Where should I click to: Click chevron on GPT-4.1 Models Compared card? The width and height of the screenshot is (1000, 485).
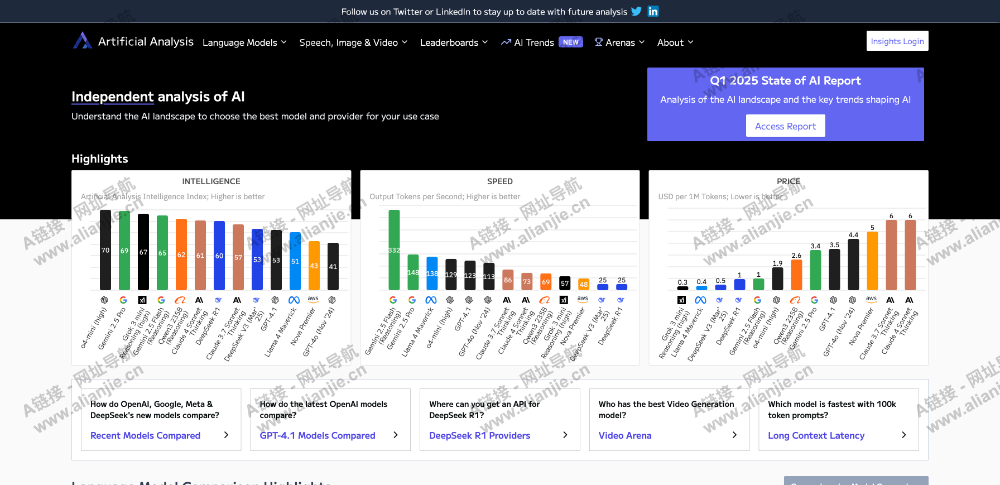pyautogui.click(x=395, y=435)
